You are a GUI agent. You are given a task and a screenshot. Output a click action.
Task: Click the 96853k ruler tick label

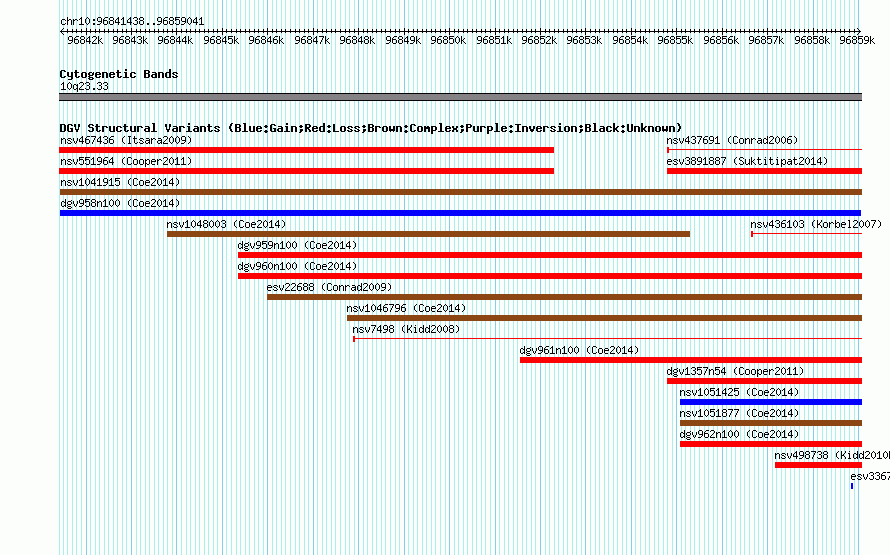tap(584, 40)
